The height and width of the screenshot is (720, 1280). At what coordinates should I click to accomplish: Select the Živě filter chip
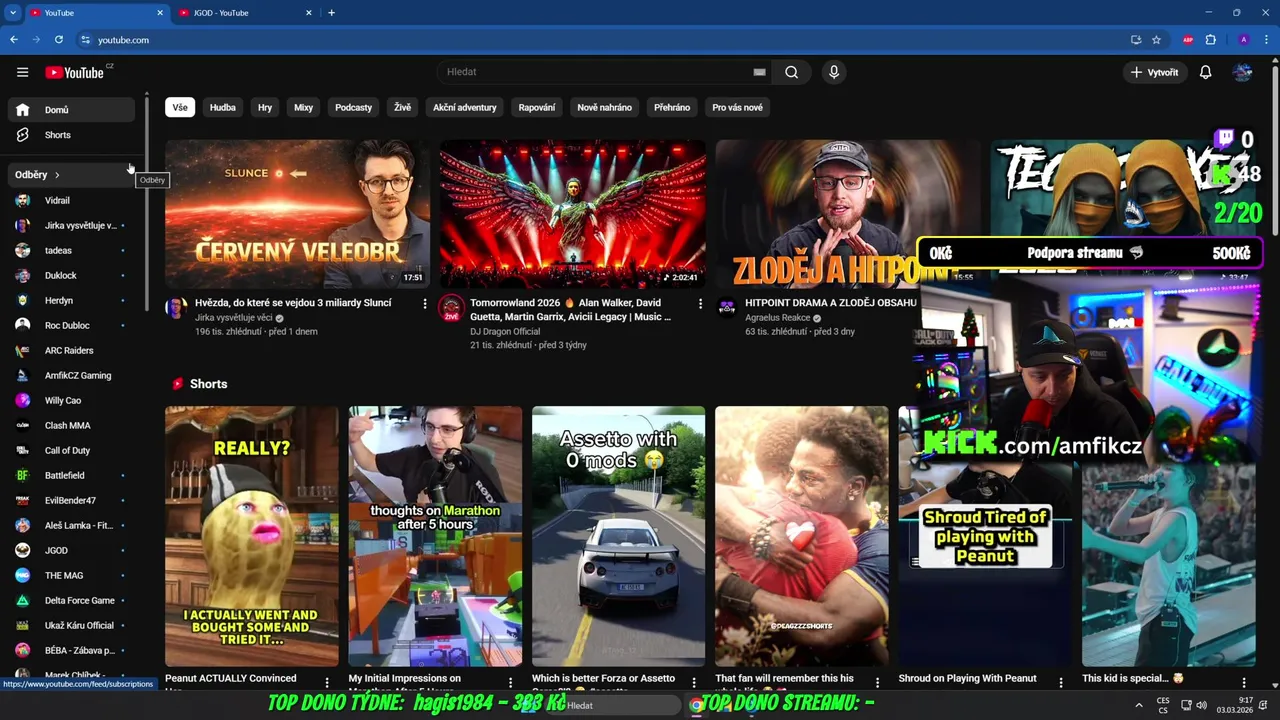(402, 107)
